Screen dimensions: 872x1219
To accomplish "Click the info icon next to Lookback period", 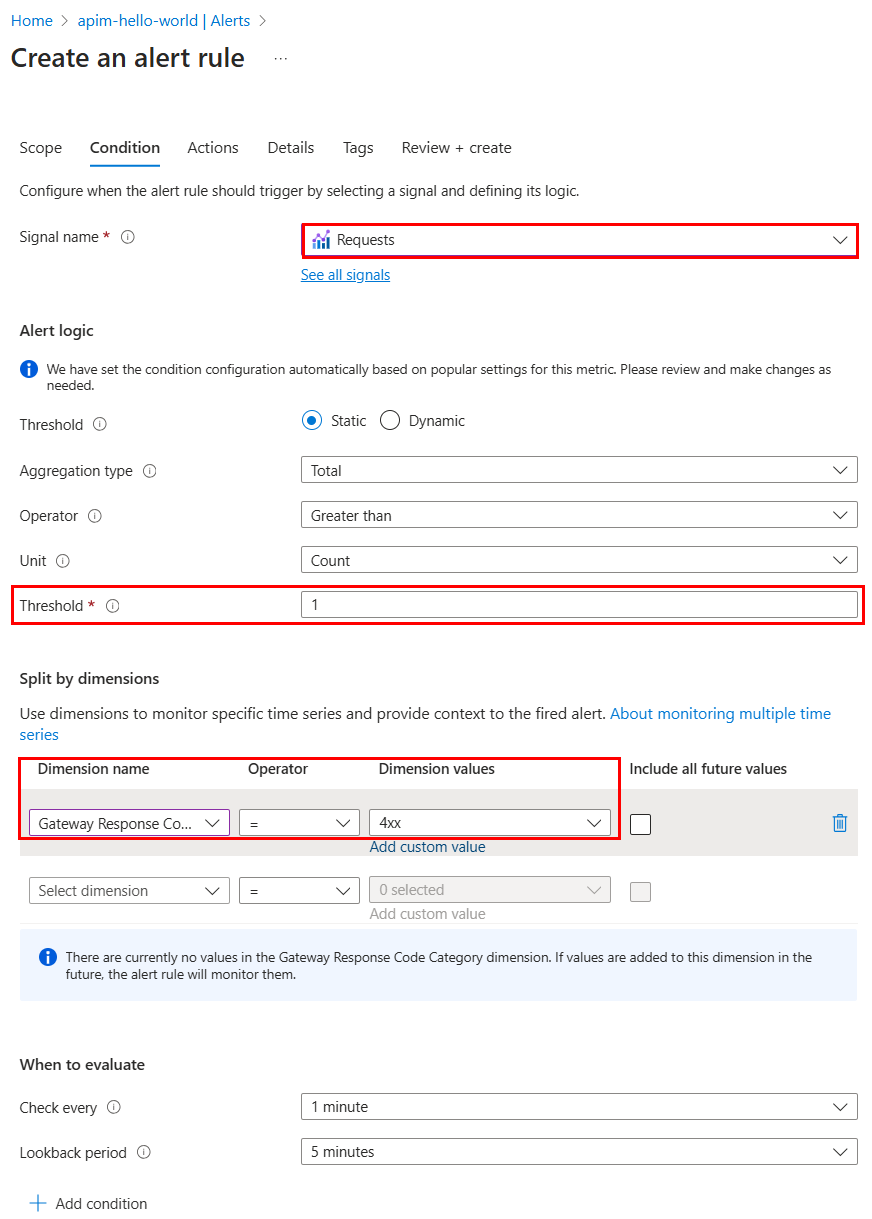I will tap(146, 1152).
